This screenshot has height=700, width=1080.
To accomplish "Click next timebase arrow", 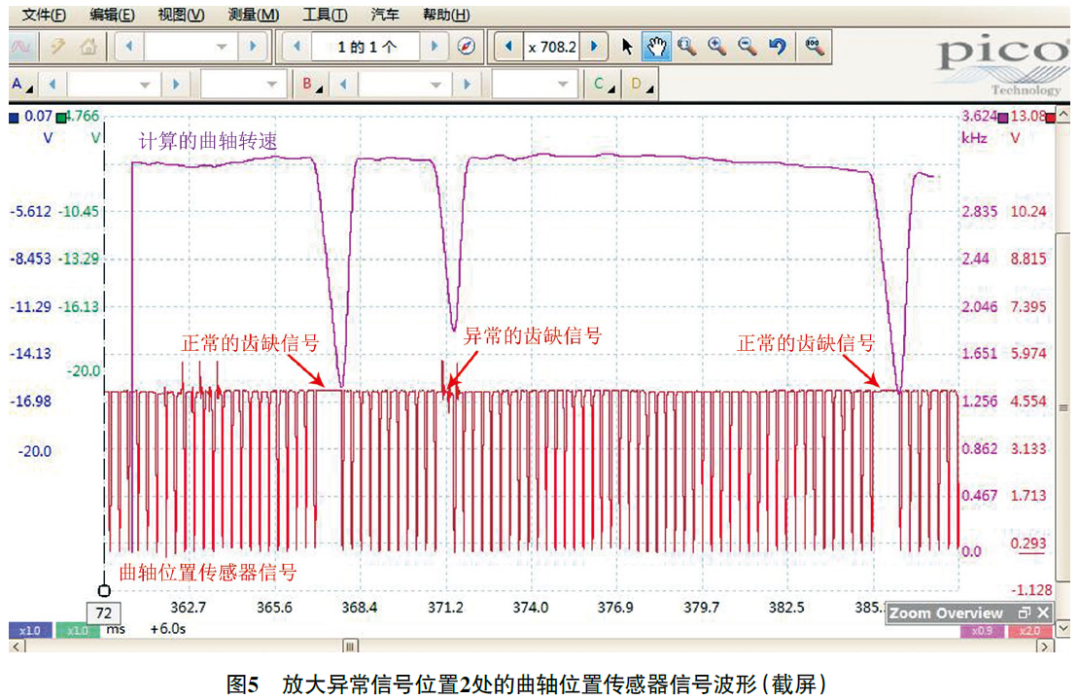I will click(x=252, y=47).
